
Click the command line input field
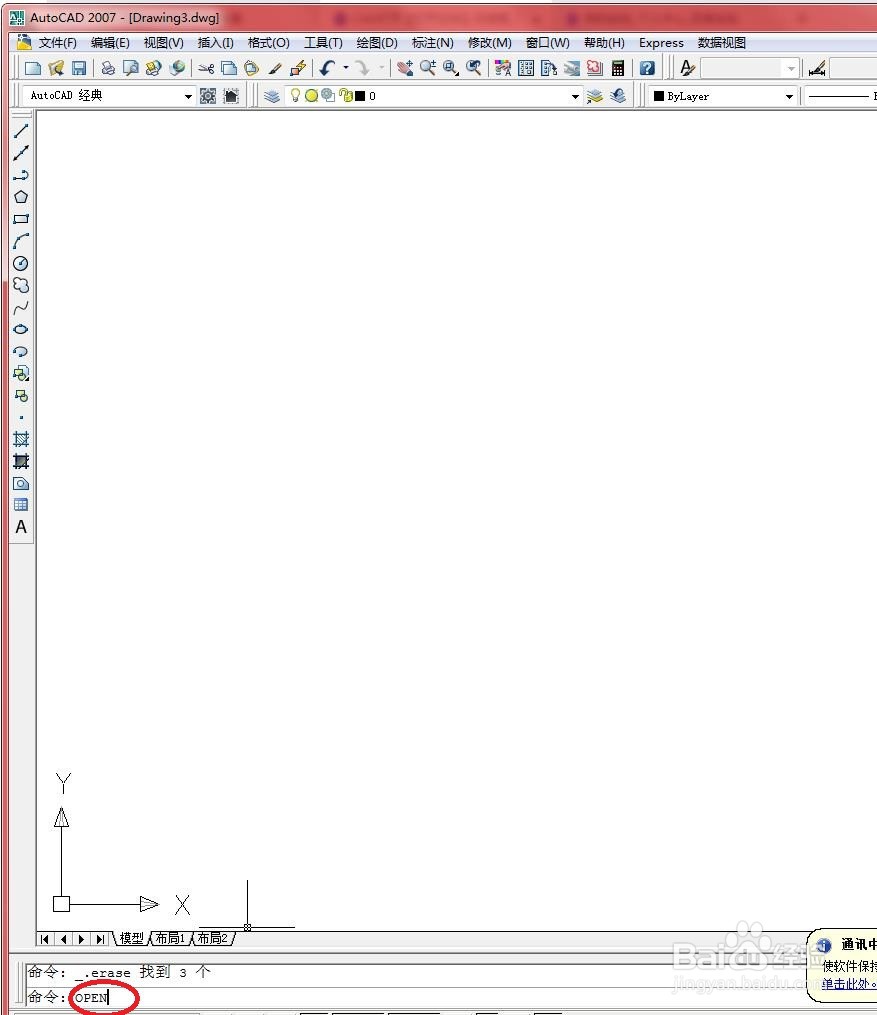coord(414,997)
